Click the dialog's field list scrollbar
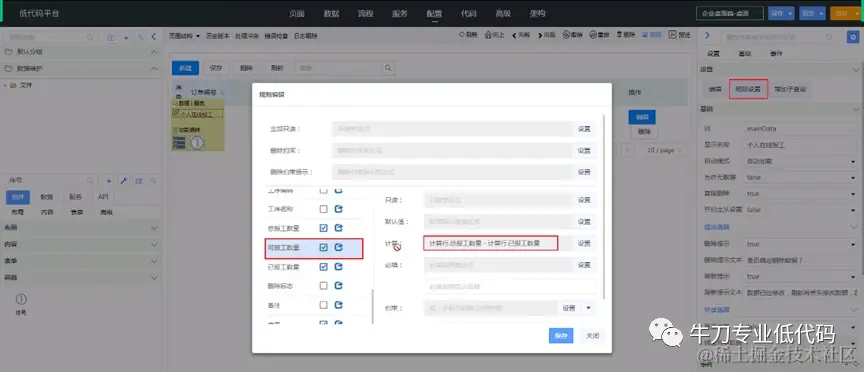This screenshot has width=864, height=372. [374, 305]
